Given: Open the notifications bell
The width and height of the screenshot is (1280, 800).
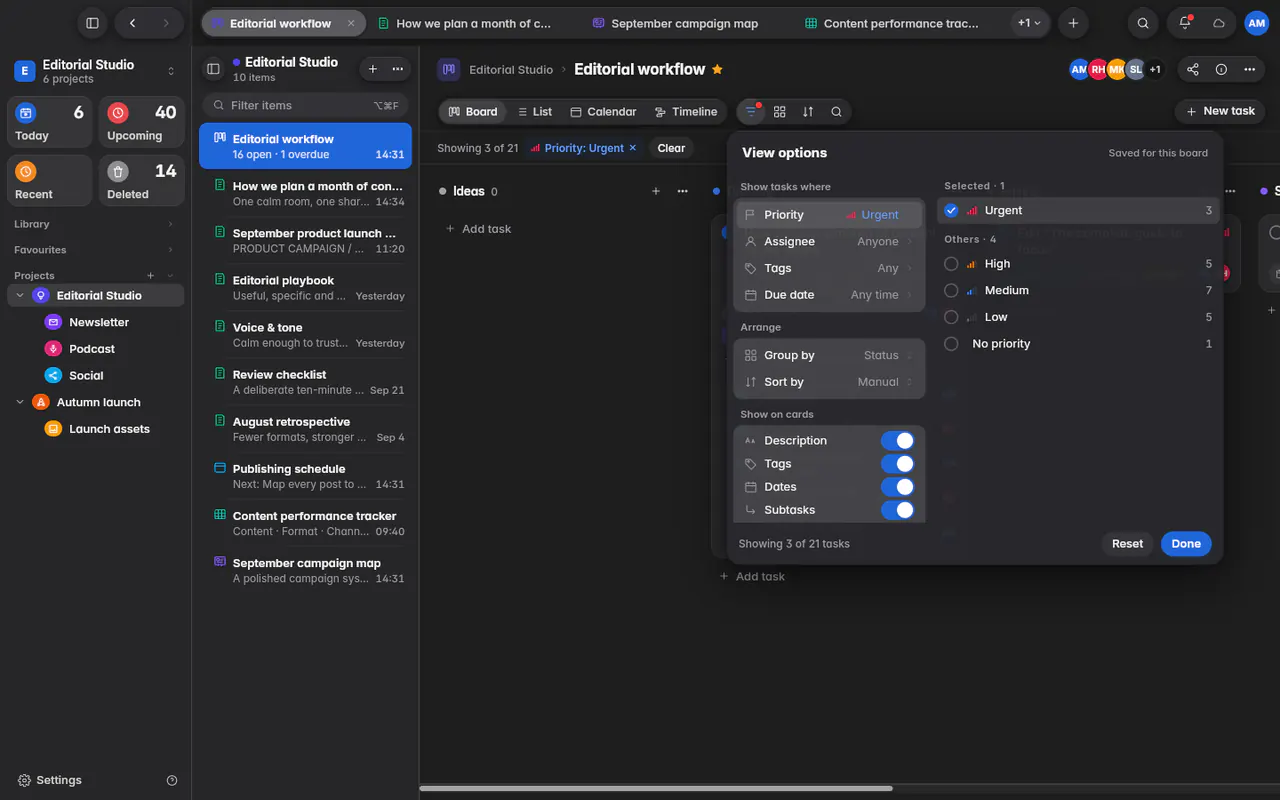Looking at the screenshot, I should [x=1185, y=23].
